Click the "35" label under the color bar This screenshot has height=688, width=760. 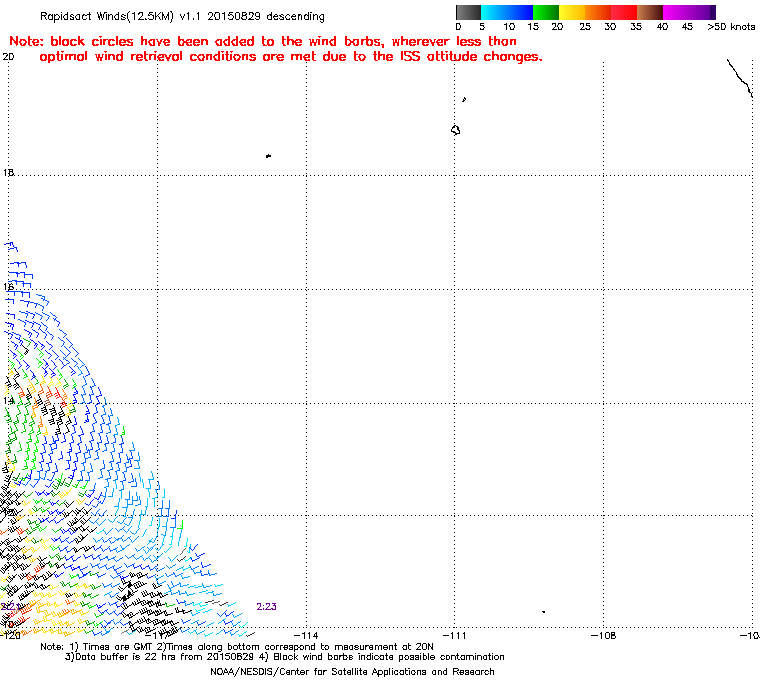pos(636,27)
